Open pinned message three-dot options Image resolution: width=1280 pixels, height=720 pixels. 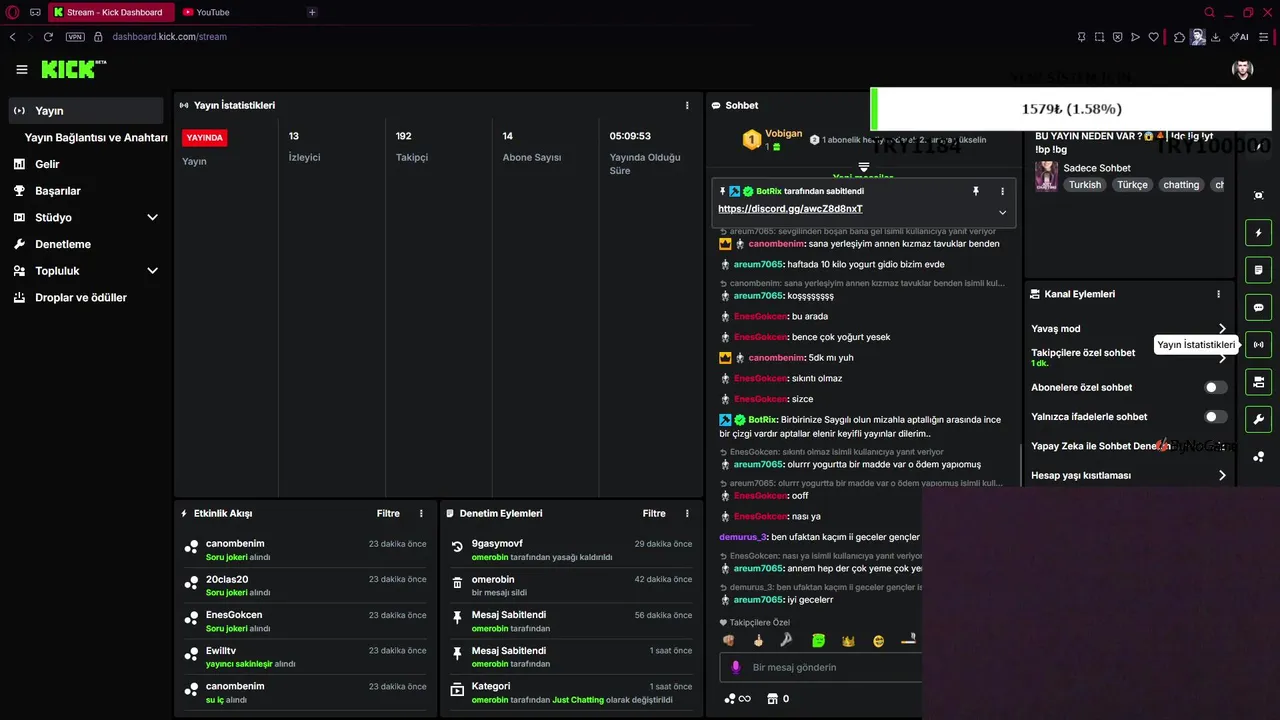click(1002, 191)
